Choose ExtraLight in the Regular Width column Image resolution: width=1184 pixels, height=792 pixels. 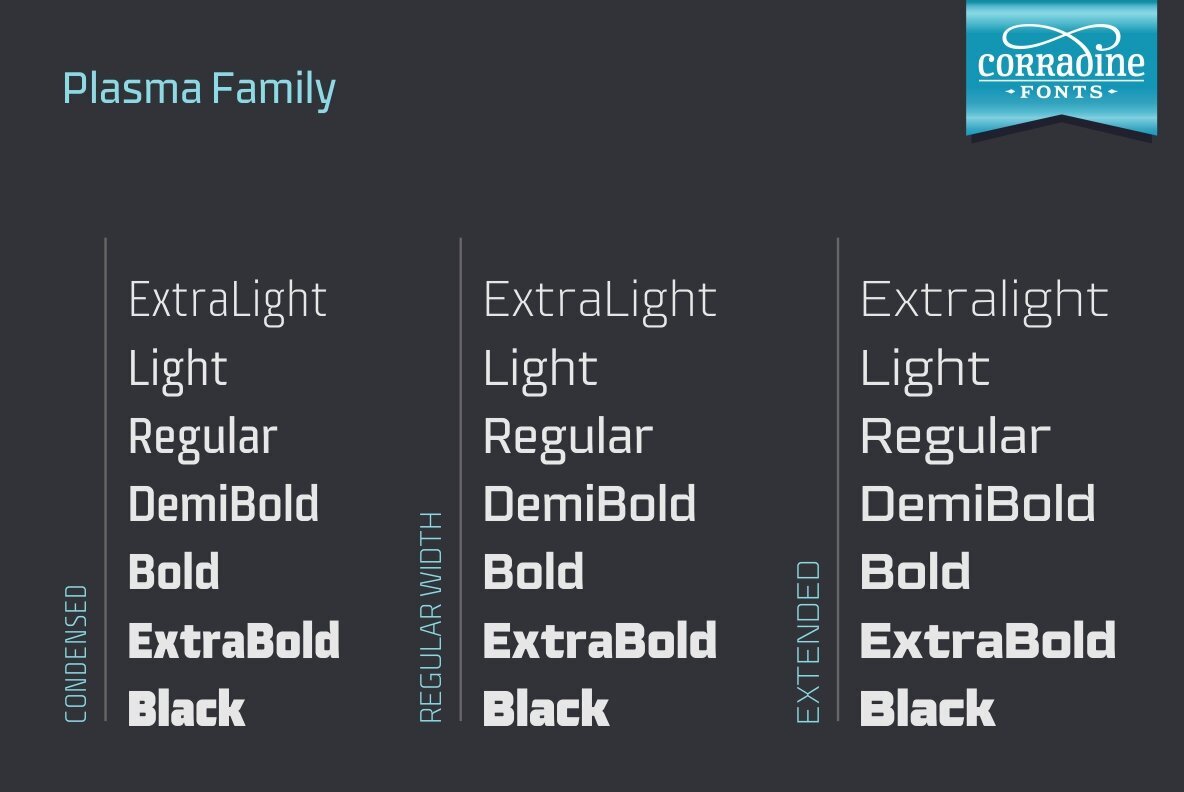click(x=600, y=300)
